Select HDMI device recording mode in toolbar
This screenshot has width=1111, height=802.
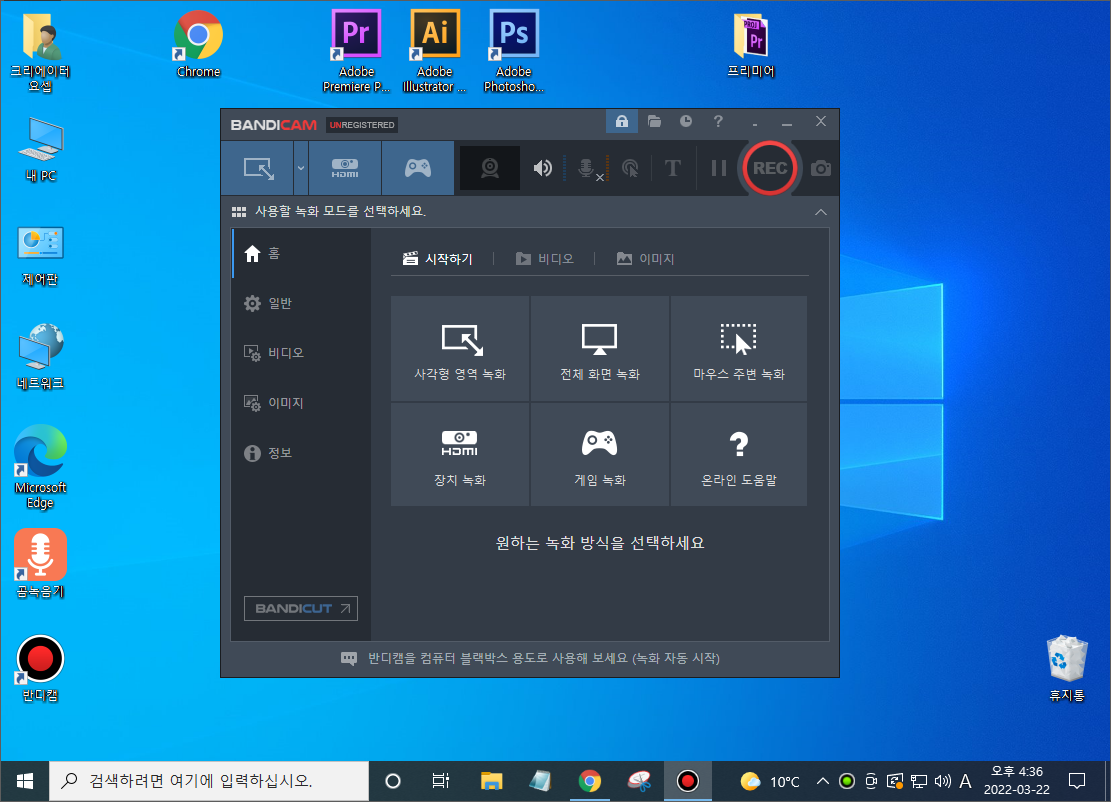tap(345, 168)
